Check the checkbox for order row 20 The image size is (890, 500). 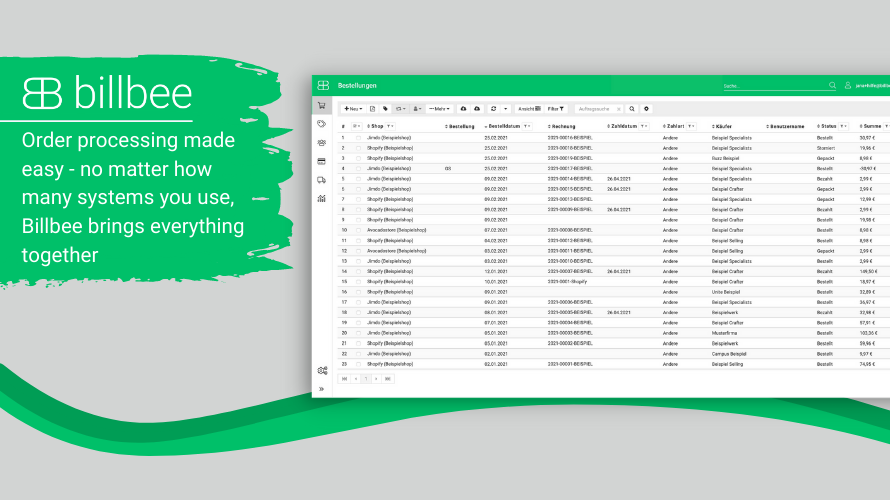[358, 333]
